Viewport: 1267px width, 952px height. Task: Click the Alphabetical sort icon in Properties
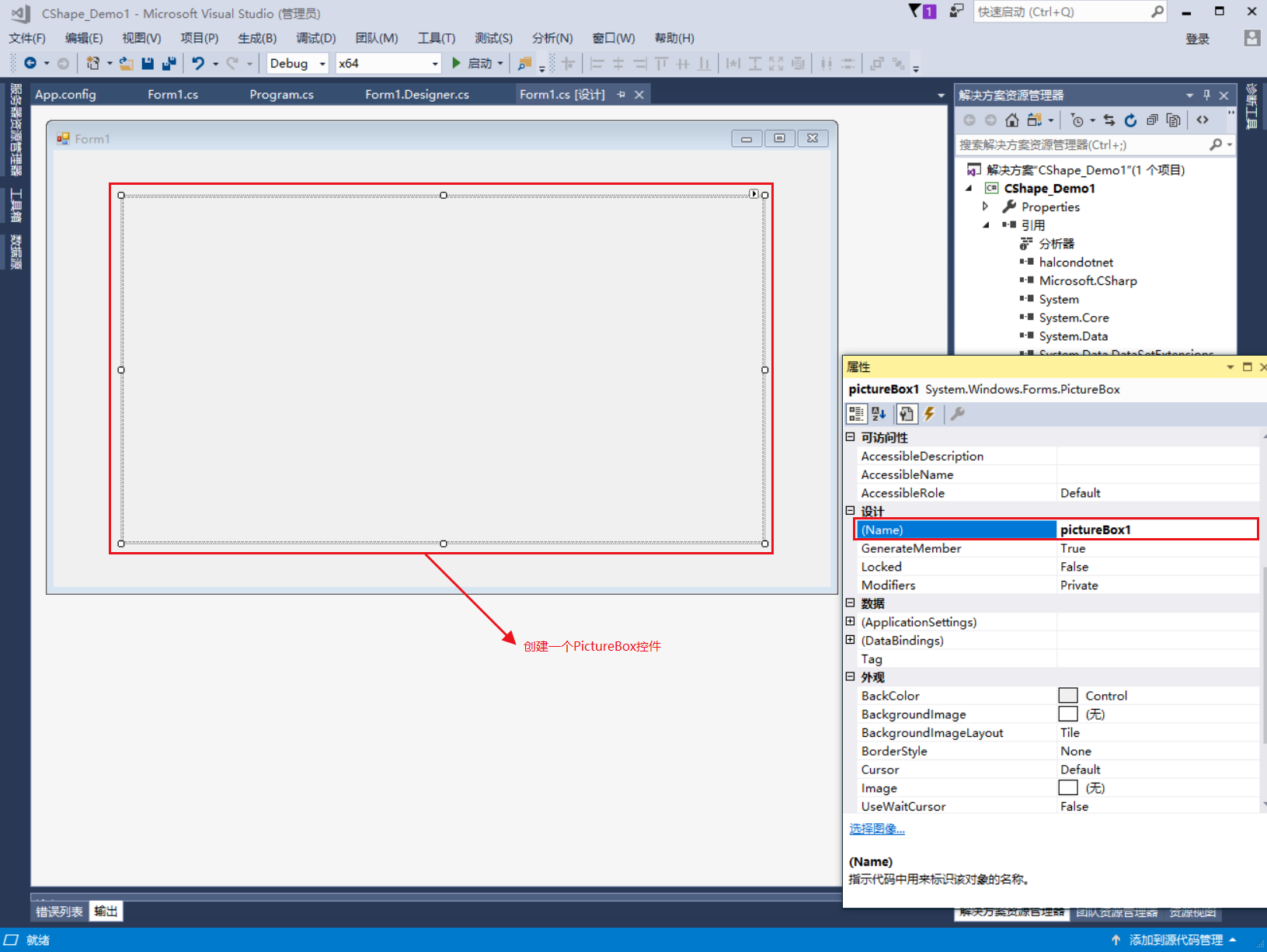879,414
